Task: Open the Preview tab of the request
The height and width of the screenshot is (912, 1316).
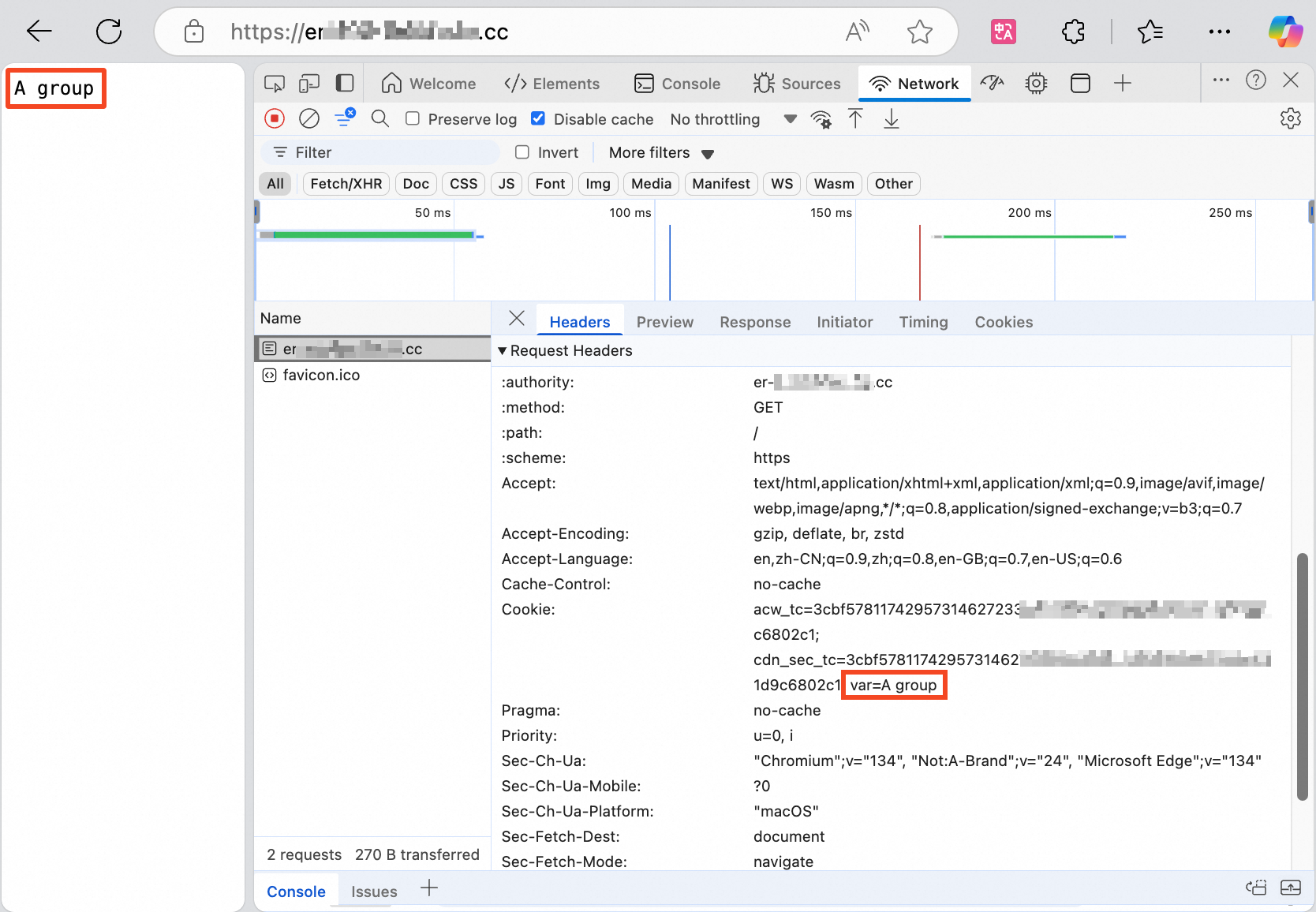Action: 665,322
